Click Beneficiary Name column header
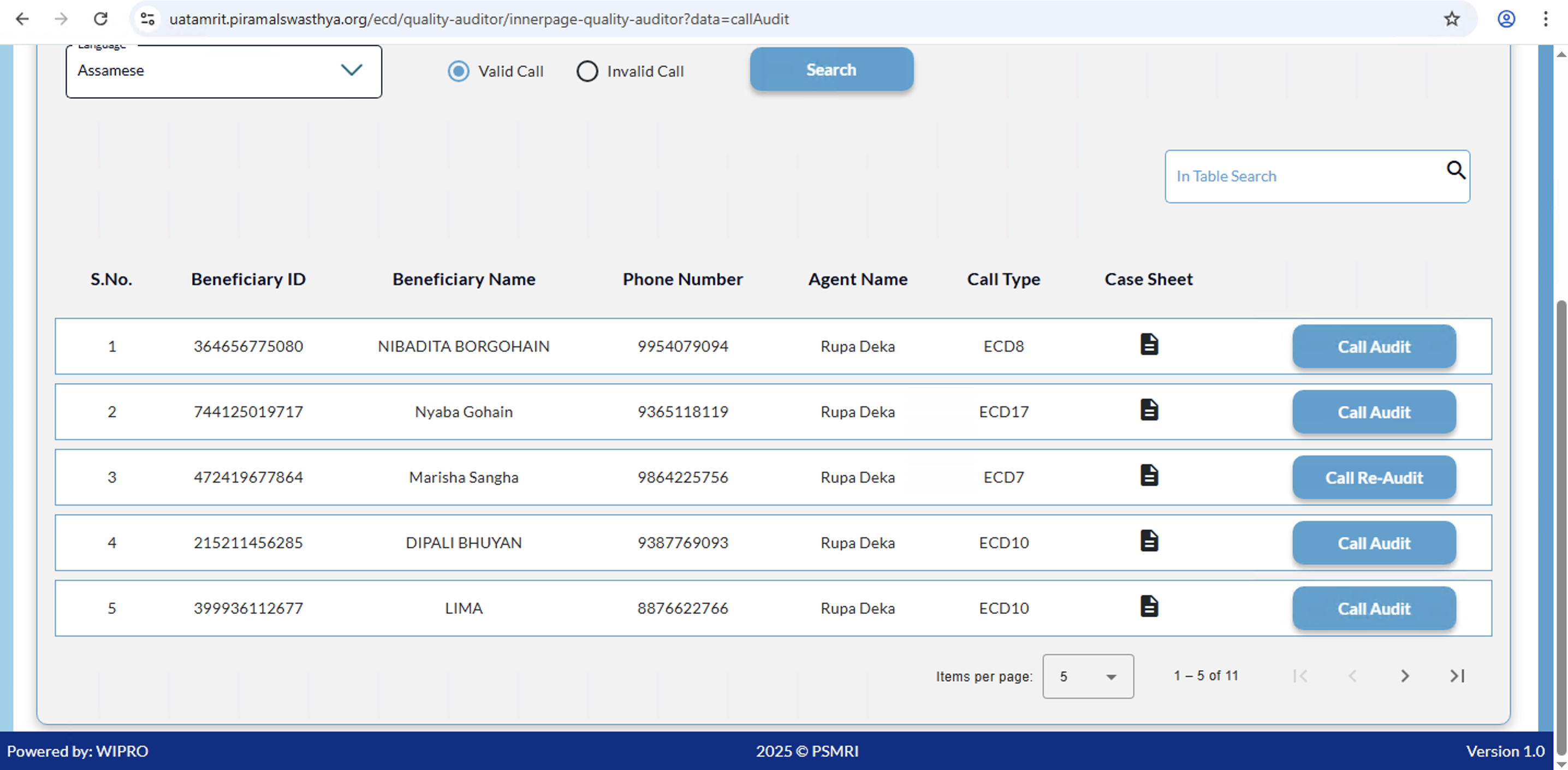The width and height of the screenshot is (1568, 770). (464, 280)
